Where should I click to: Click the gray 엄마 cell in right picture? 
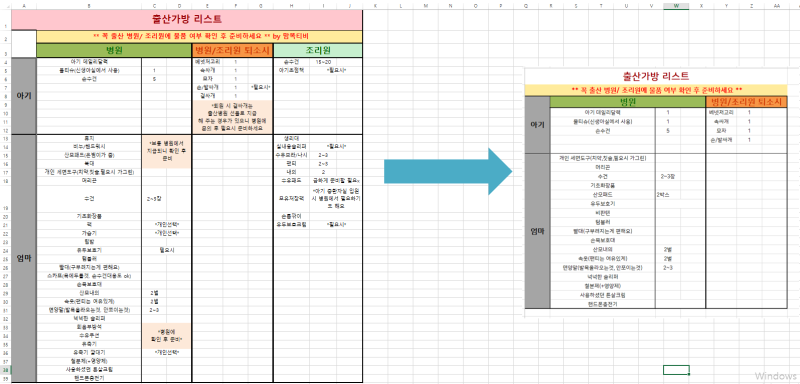click(538, 231)
